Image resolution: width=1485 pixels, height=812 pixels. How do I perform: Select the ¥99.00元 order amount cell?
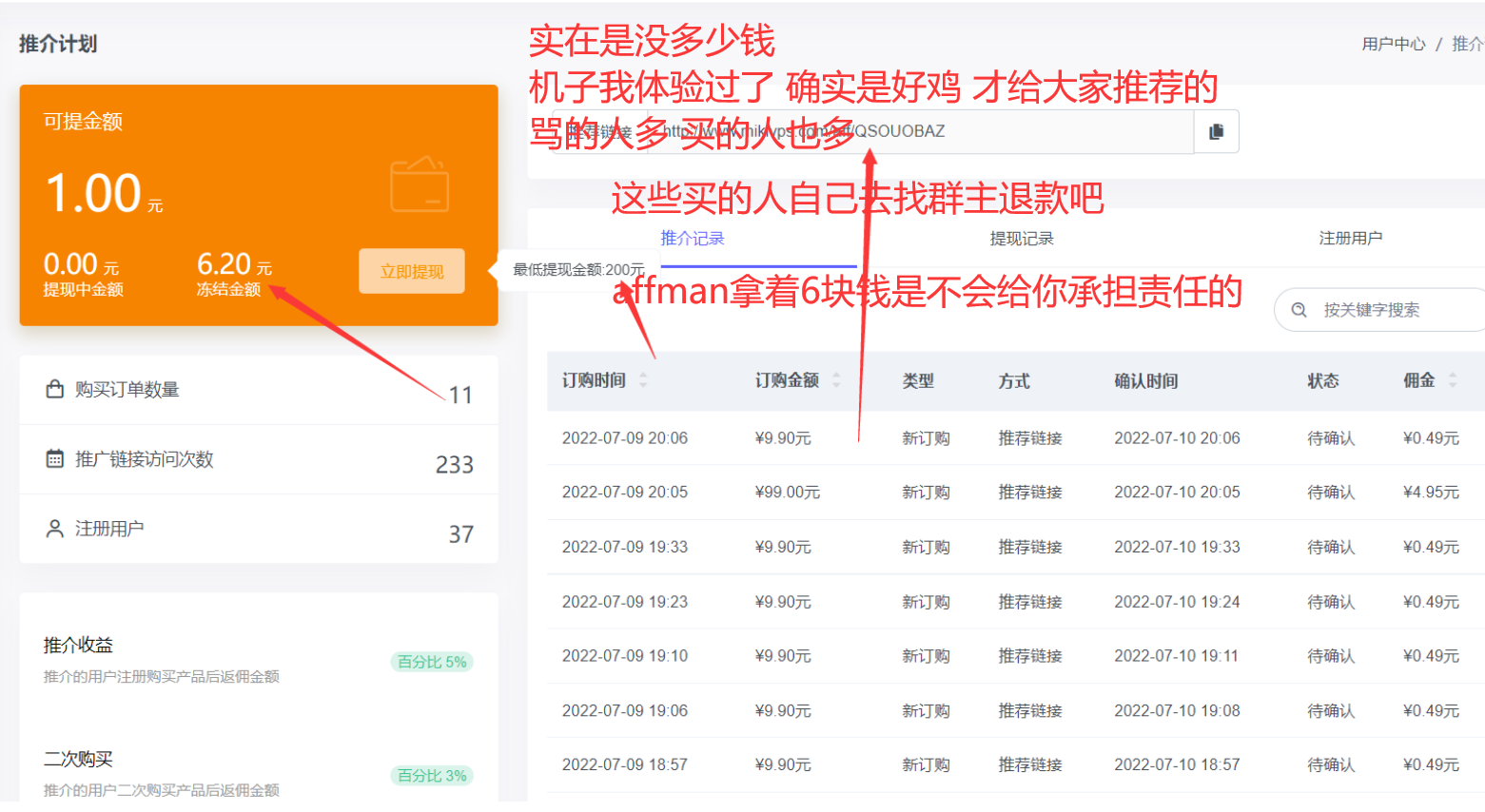pos(788,493)
